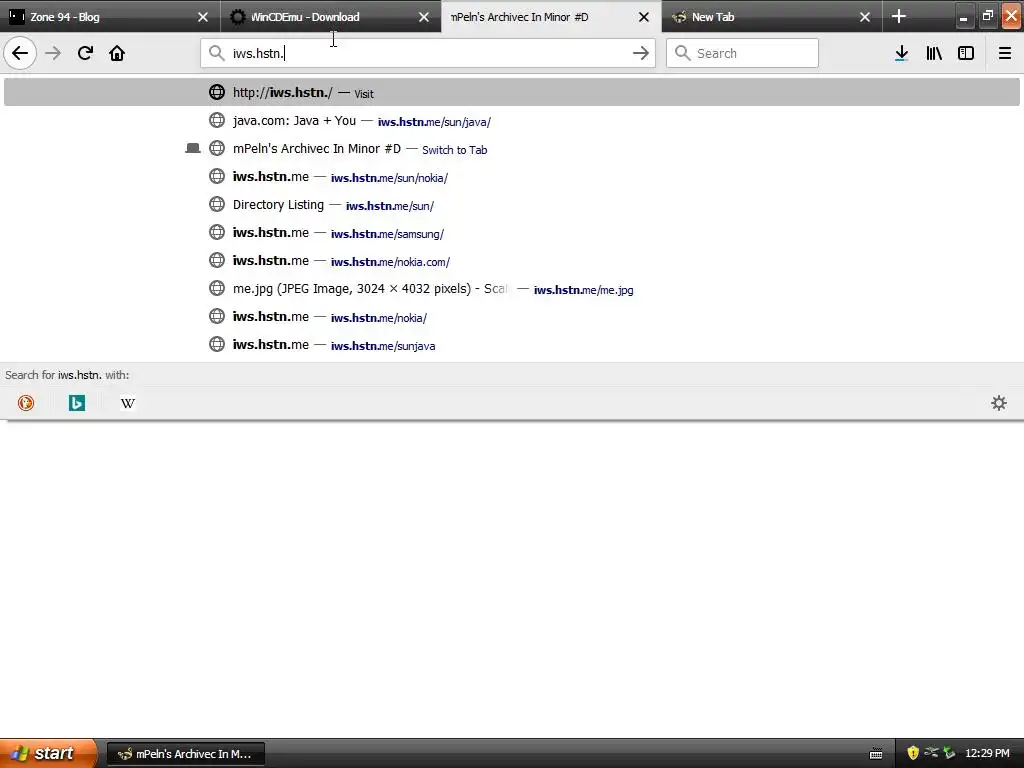This screenshot has width=1024, height=768.
Task: Open the home page icon
Action: [117, 53]
